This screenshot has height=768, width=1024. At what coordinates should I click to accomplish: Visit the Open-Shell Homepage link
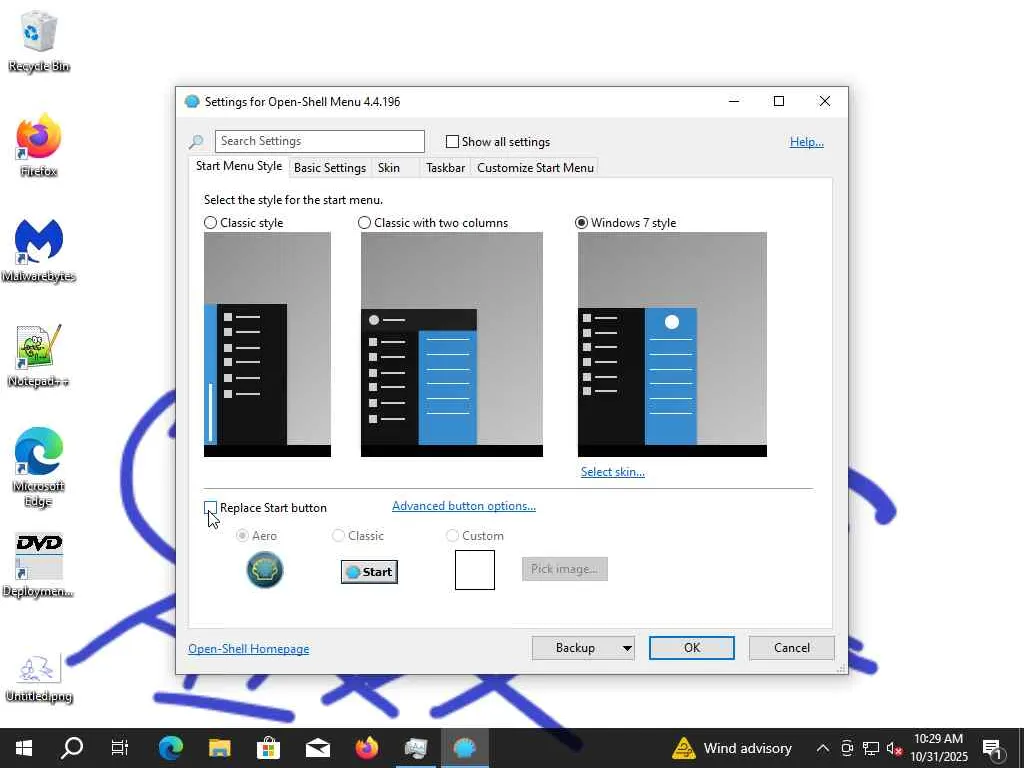[x=249, y=648]
